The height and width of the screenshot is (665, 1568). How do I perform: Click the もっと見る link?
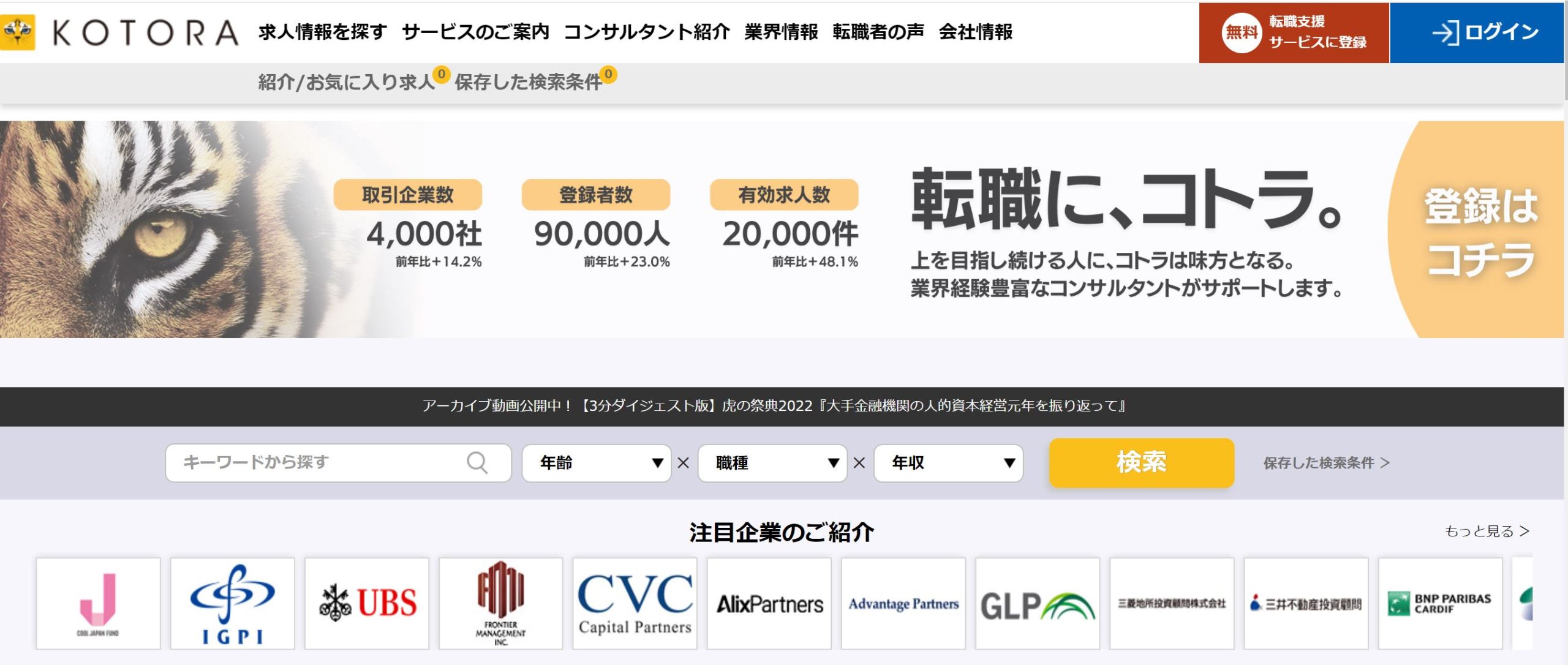pyautogui.click(x=1487, y=531)
